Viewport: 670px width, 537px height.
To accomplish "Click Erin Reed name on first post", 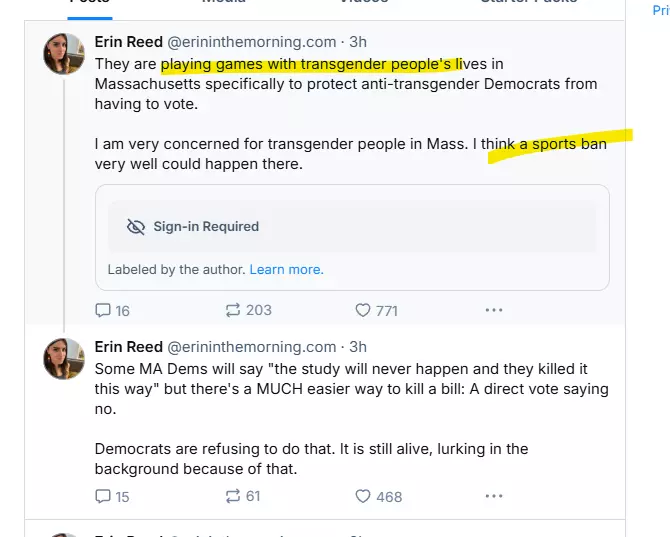I will 128,42.
